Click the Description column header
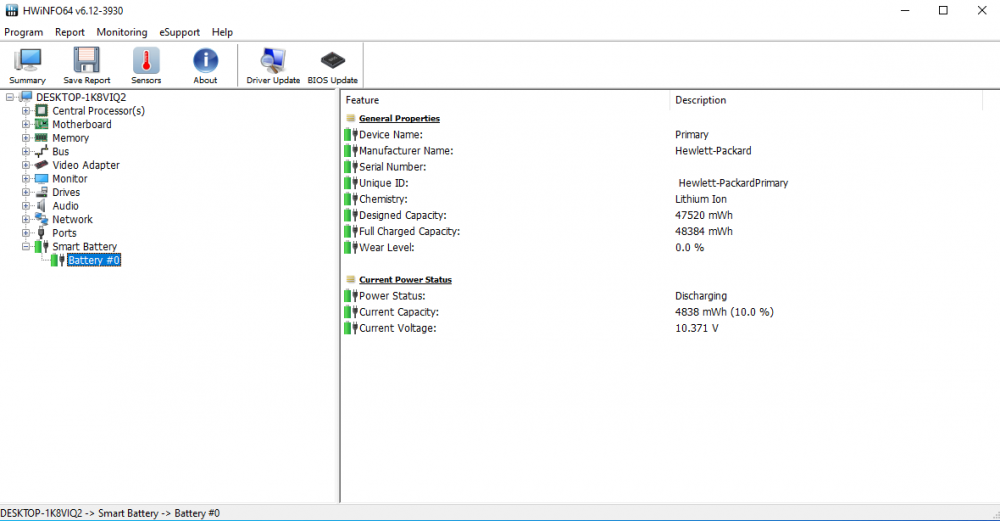Viewport: 1000px width, 521px height. [700, 100]
